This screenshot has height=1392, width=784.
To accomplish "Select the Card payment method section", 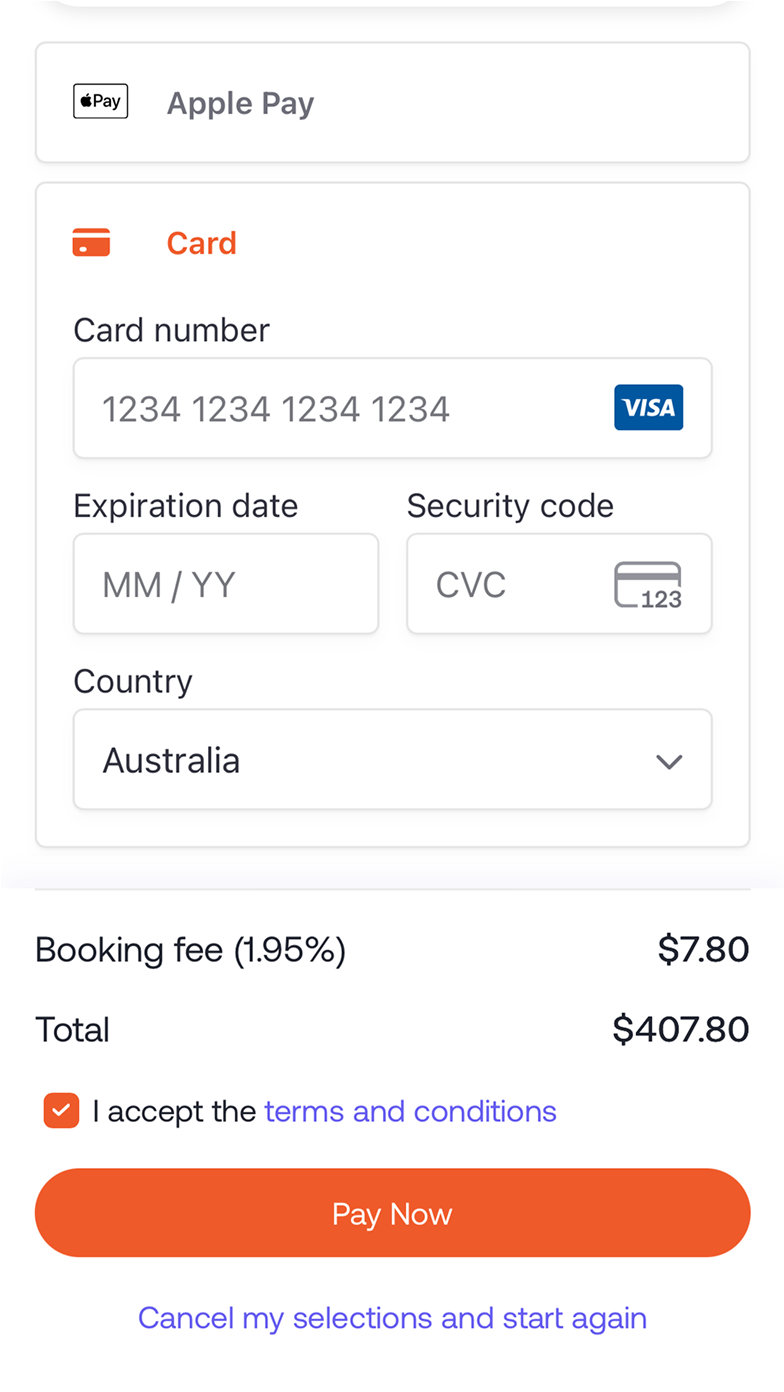I will click(x=392, y=242).
